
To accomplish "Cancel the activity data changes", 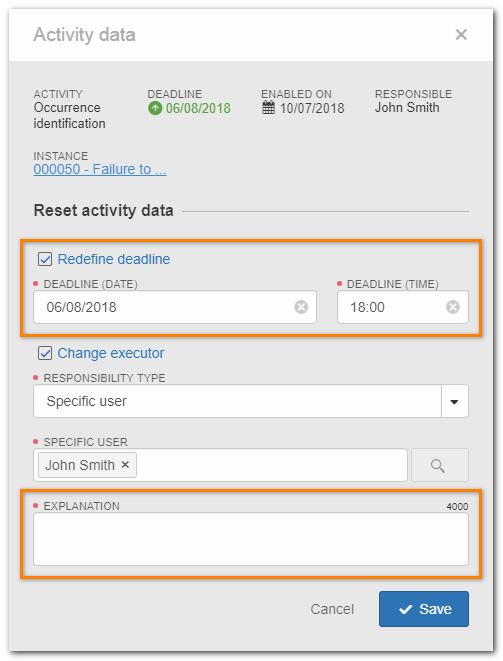I will pos(332,609).
